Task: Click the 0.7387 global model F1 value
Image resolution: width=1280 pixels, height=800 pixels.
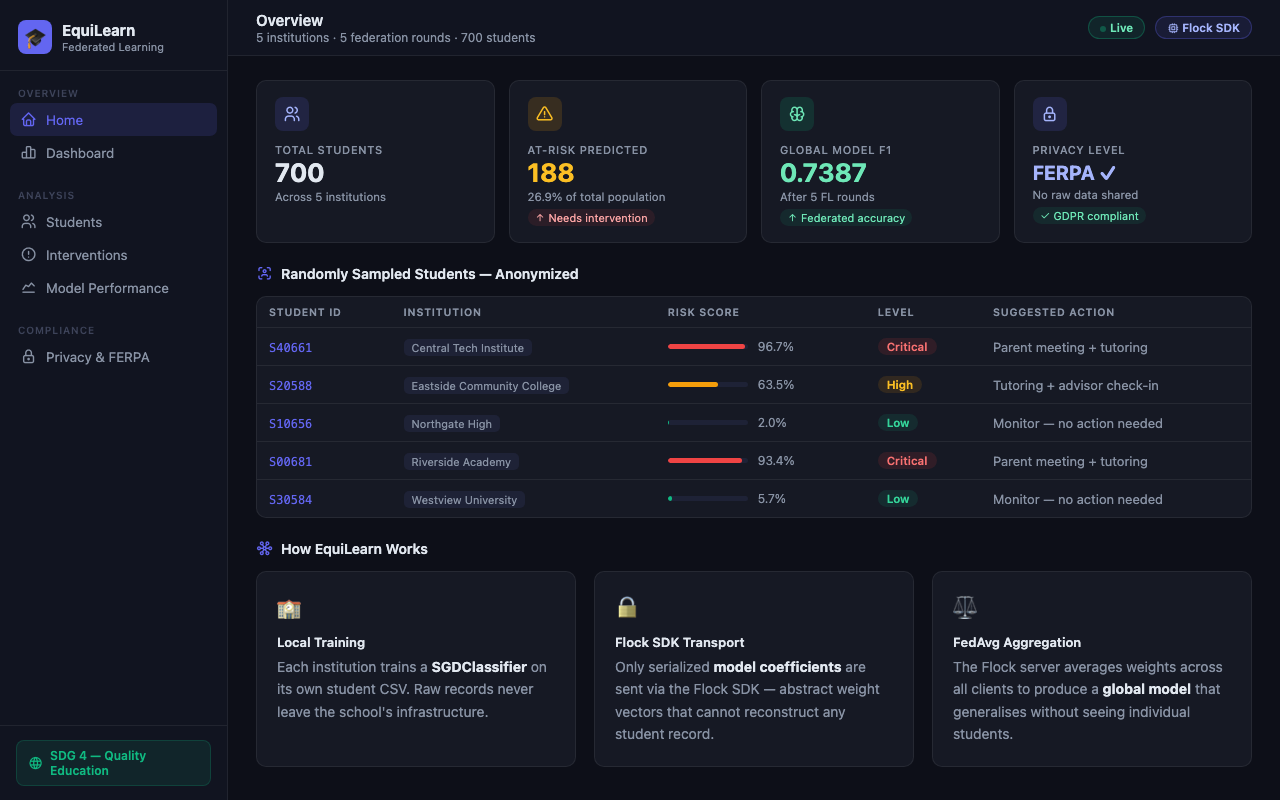Action: (x=823, y=173)
